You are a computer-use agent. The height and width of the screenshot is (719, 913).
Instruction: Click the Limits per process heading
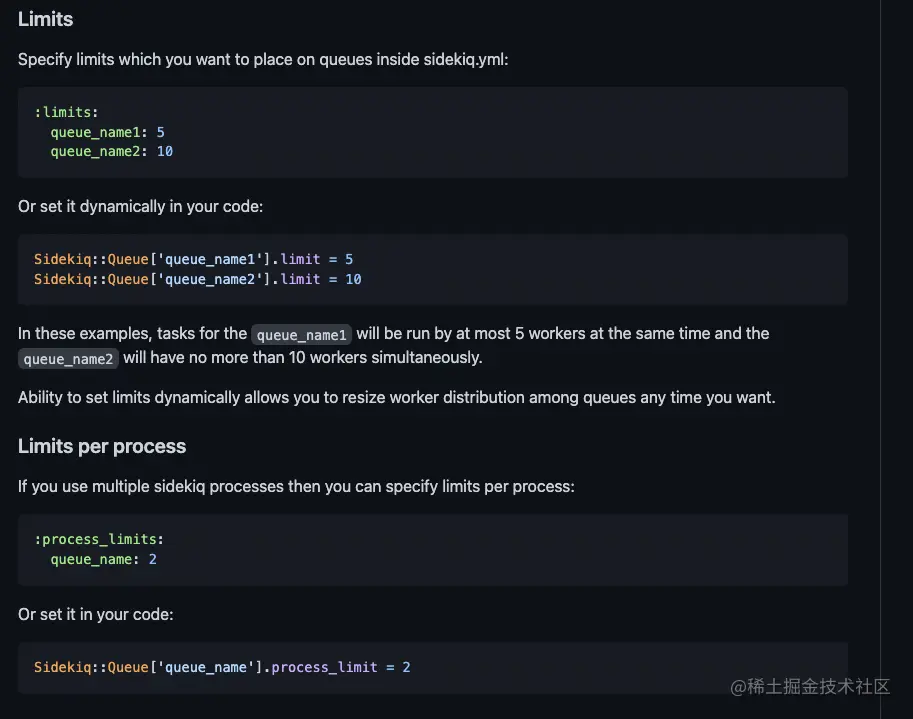pos(102,446)
